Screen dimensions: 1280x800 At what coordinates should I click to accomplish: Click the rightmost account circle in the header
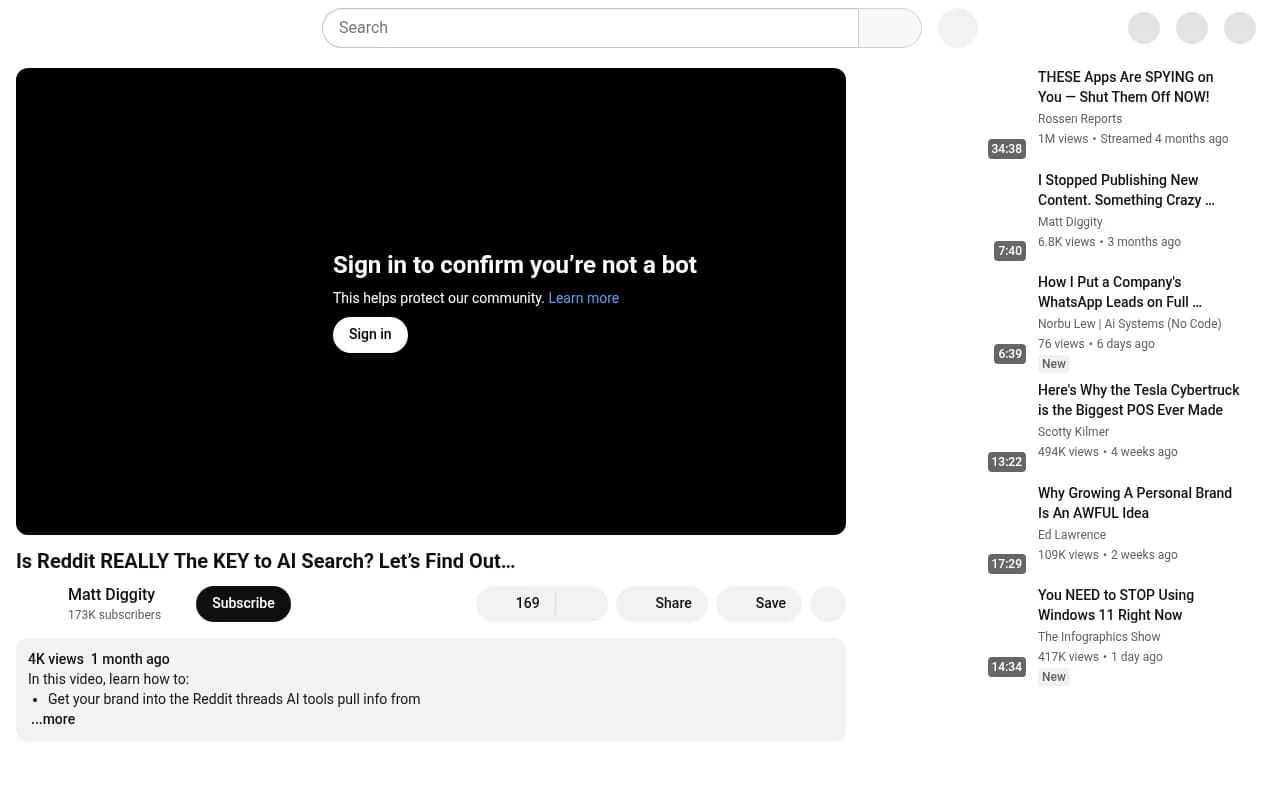click(1240, 28)
